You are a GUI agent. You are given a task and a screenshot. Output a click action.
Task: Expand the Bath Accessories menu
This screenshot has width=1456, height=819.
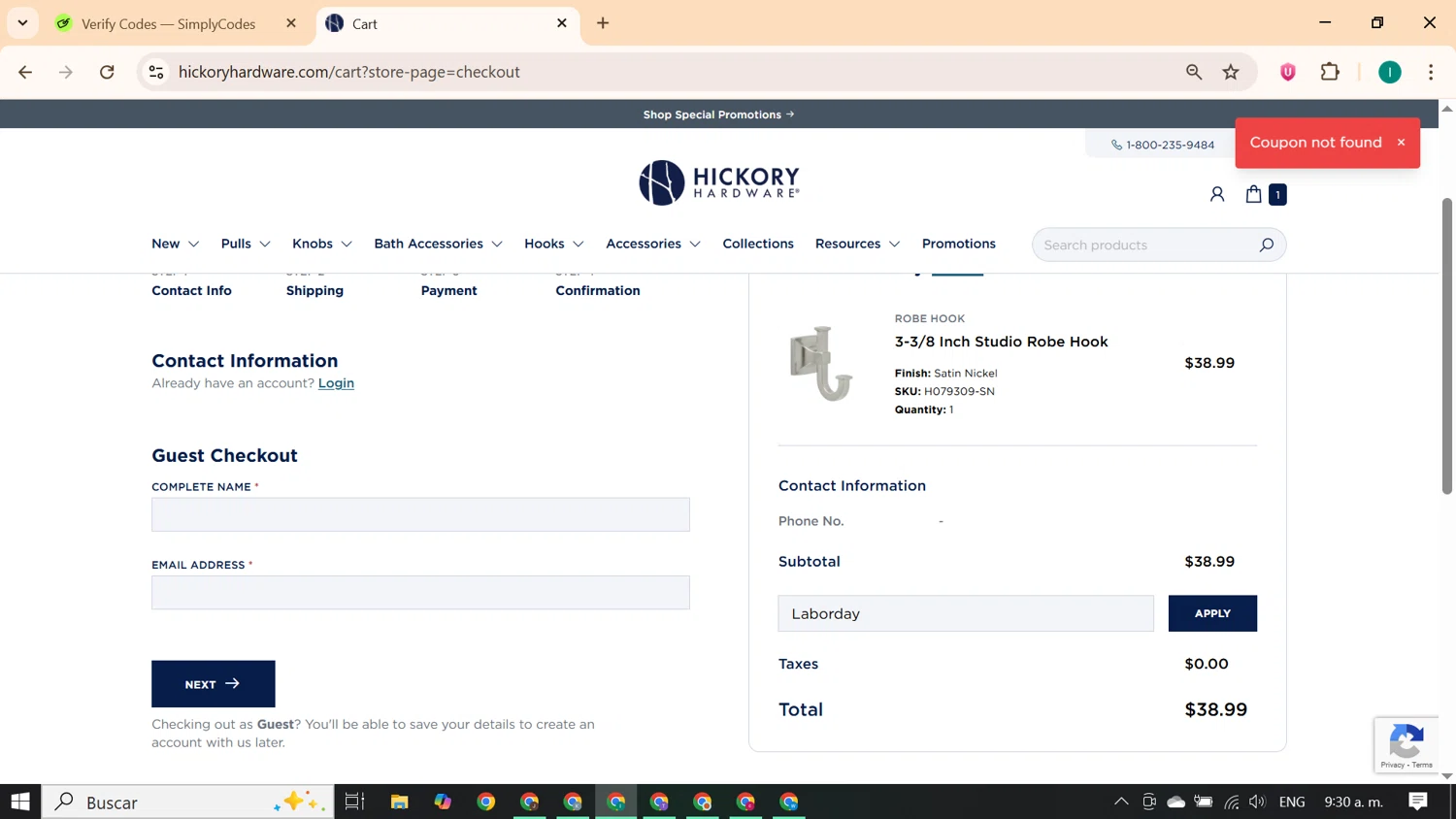tap(439, 244)
